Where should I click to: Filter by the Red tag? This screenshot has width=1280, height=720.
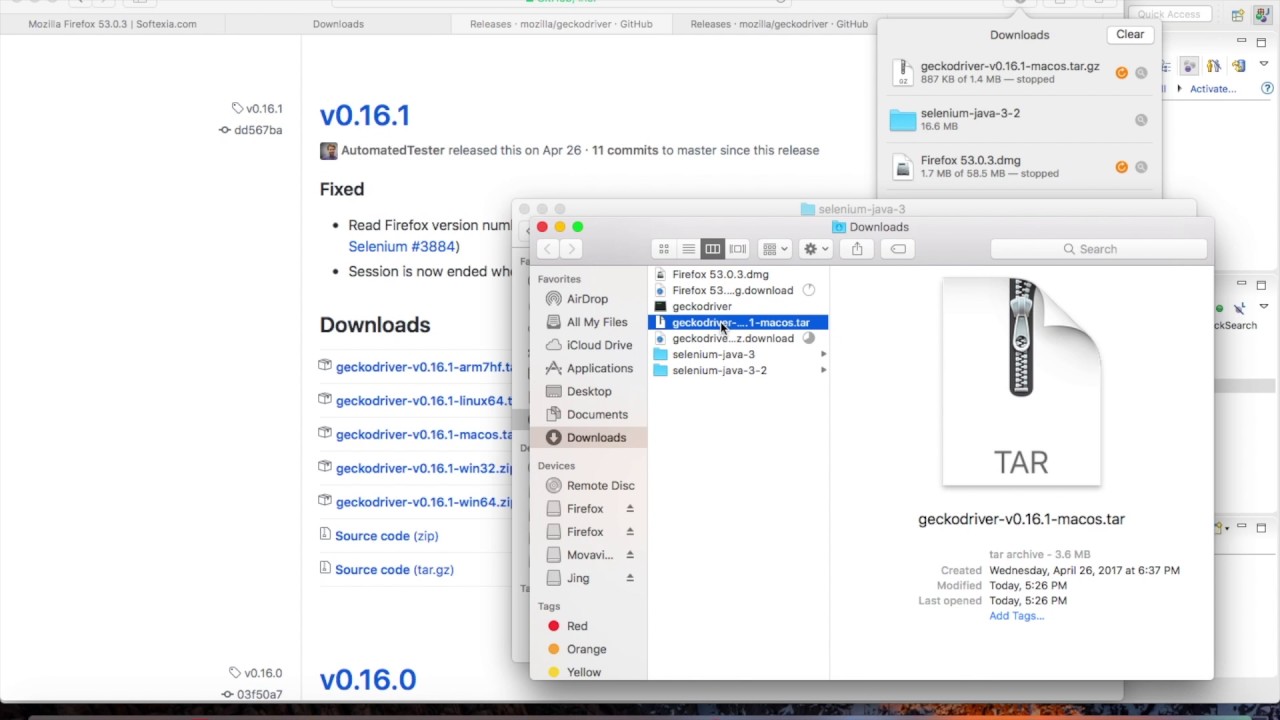[577, 626]
